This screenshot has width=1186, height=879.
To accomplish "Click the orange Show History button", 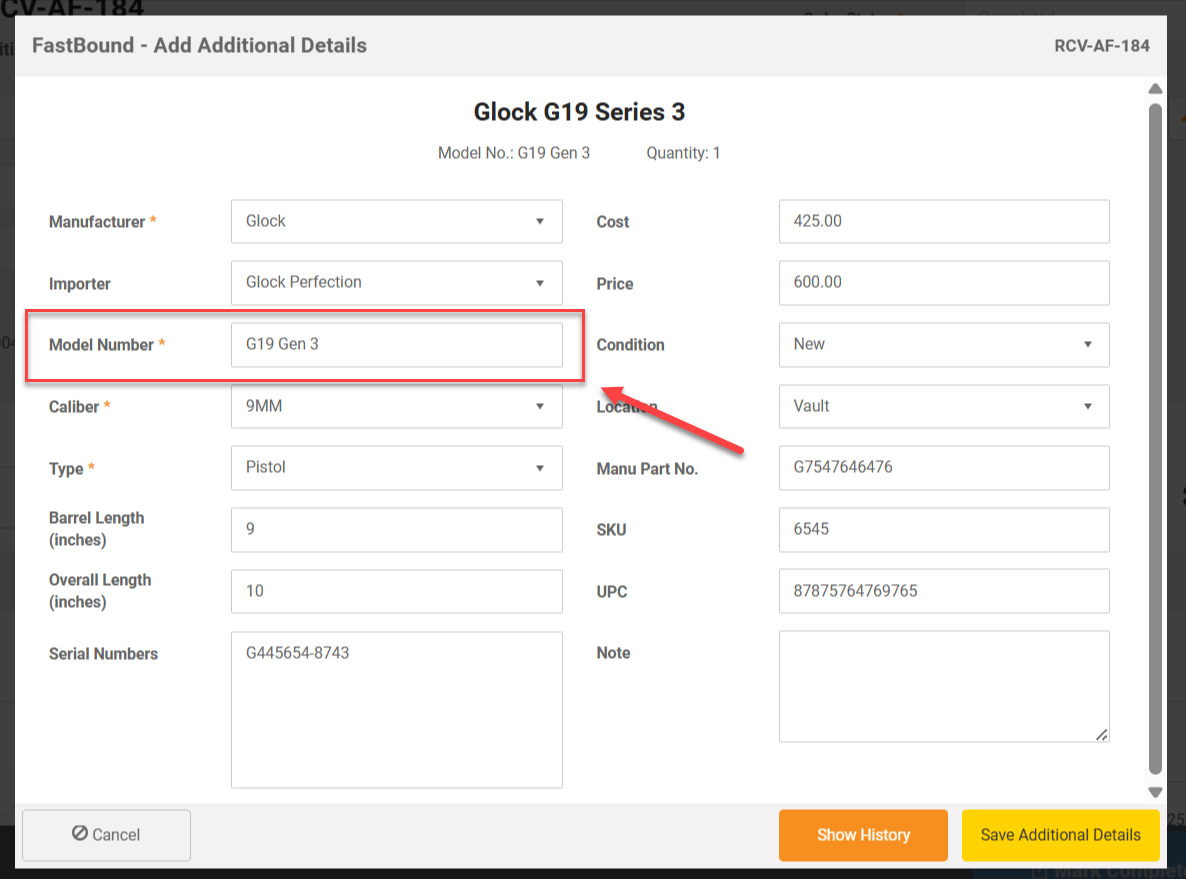I will tap(863, 834).
